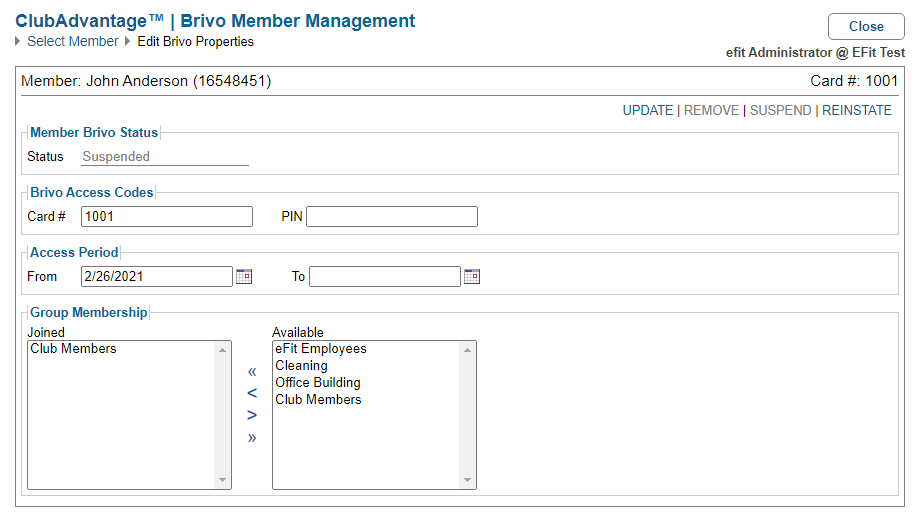Screen dimensions: 920x516
Task: Click the Card #: 1001 header text
Action: point(854,81)
